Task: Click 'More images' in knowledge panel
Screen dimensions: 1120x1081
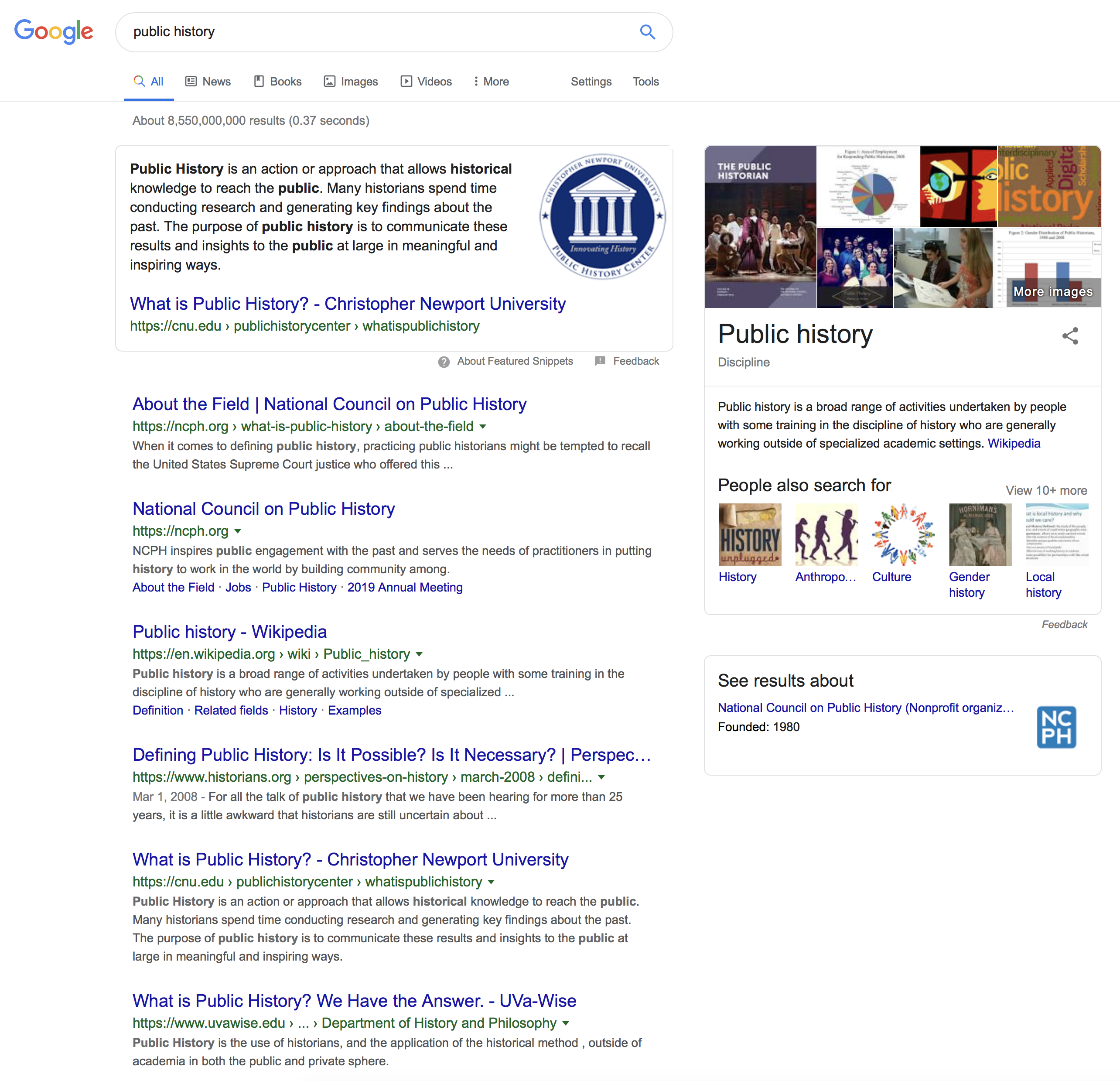Action: tap(1052, 291)
